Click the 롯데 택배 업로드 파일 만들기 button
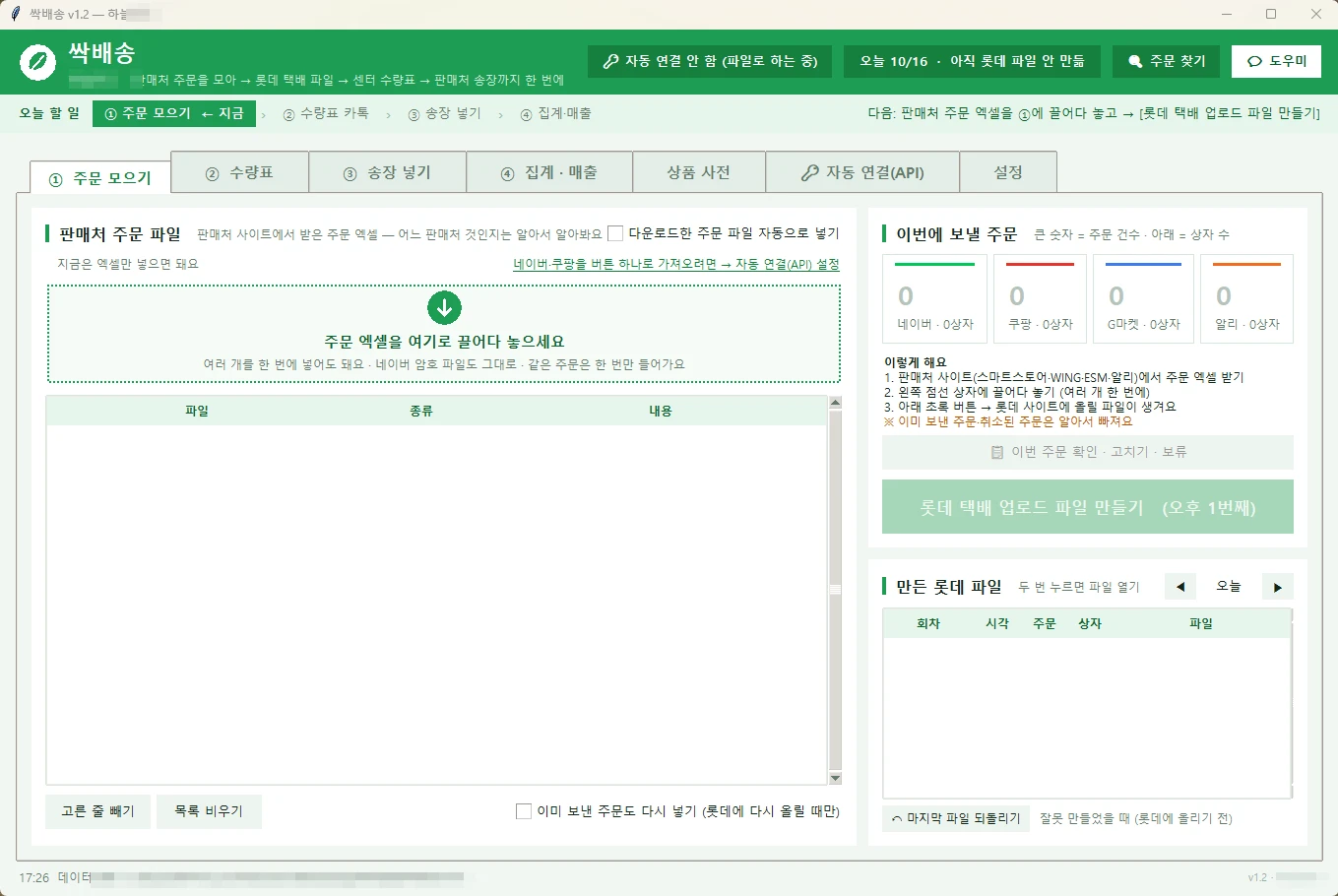 [x=1088, y=507]
